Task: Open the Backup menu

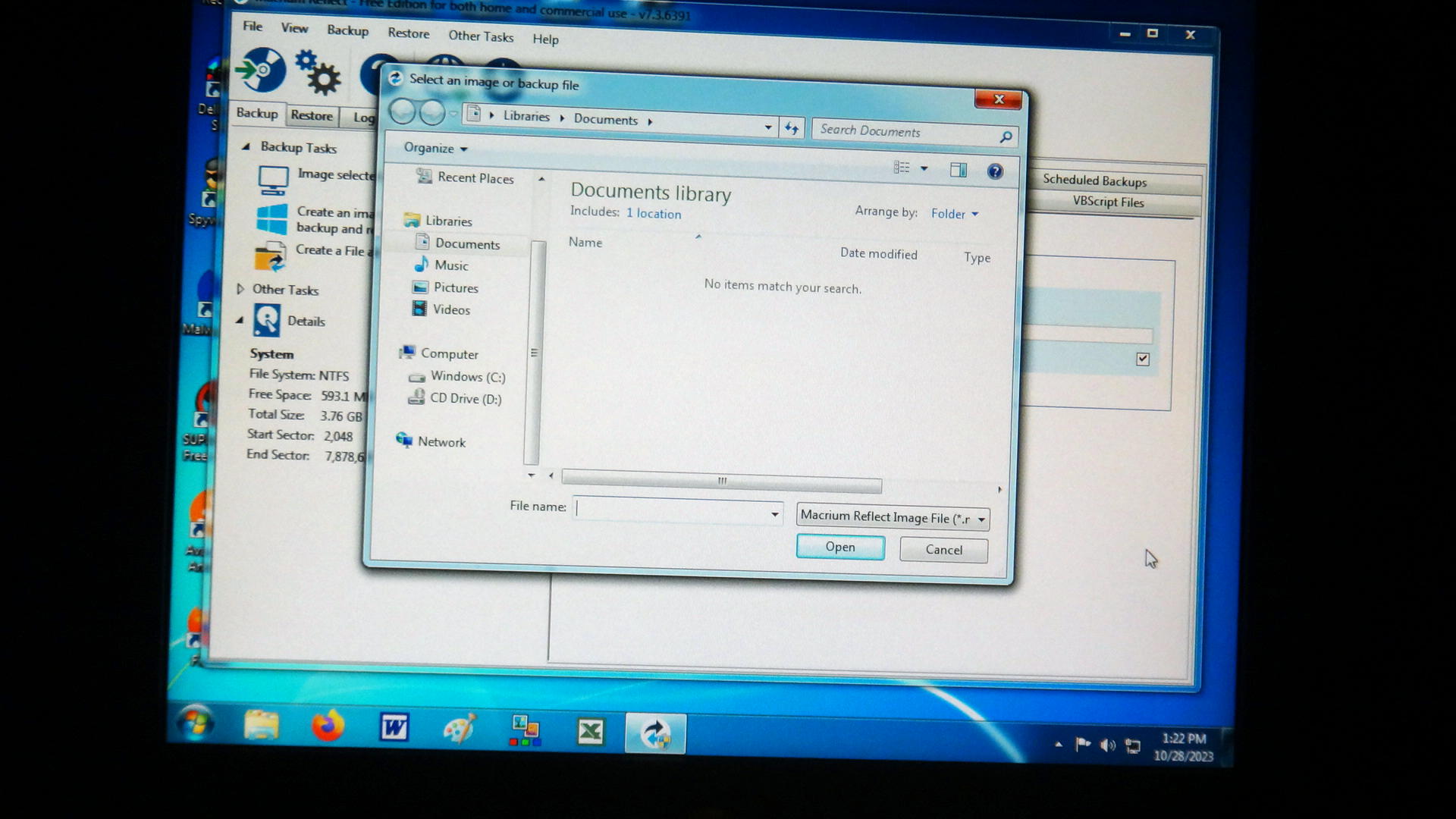Action: point(347,30)
